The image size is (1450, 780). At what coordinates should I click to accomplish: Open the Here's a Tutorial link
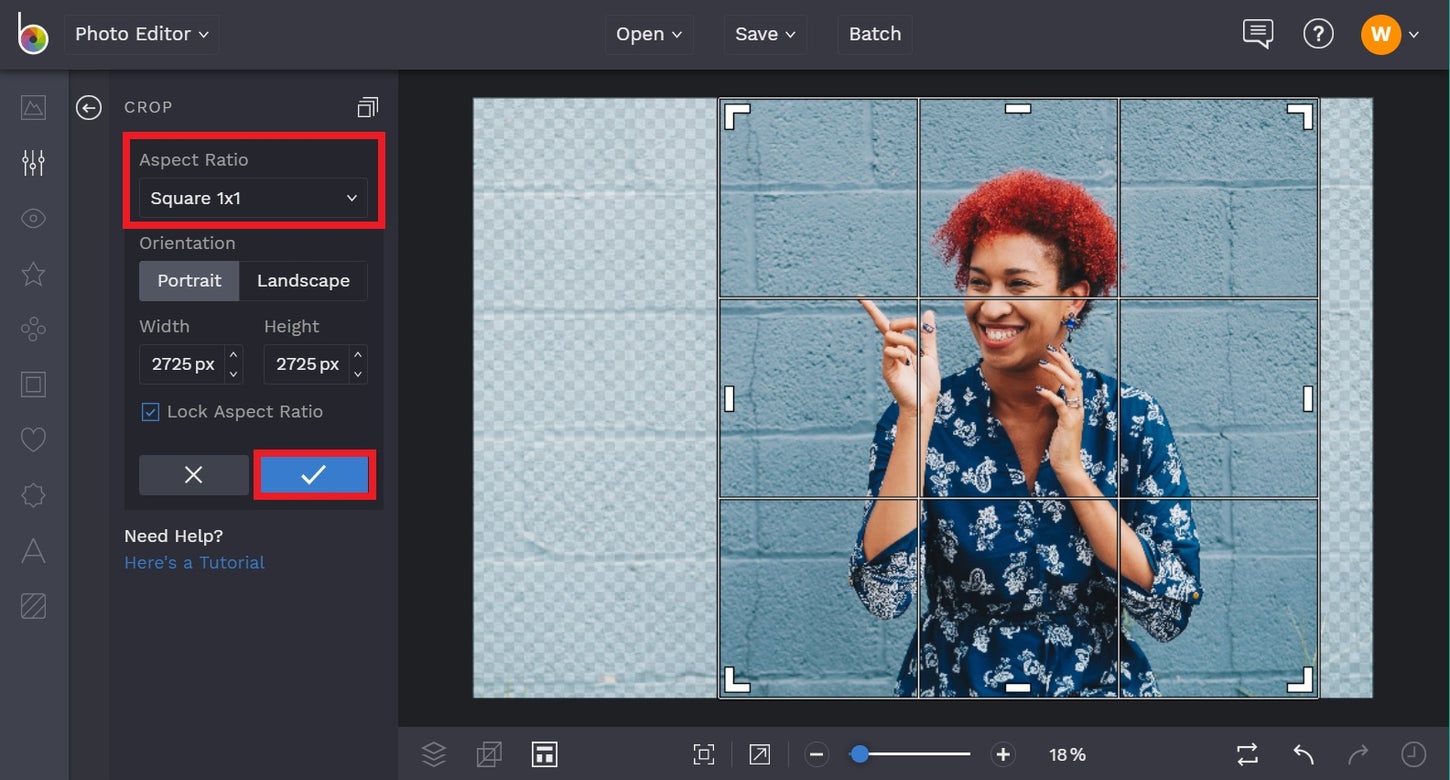(194, 563)
